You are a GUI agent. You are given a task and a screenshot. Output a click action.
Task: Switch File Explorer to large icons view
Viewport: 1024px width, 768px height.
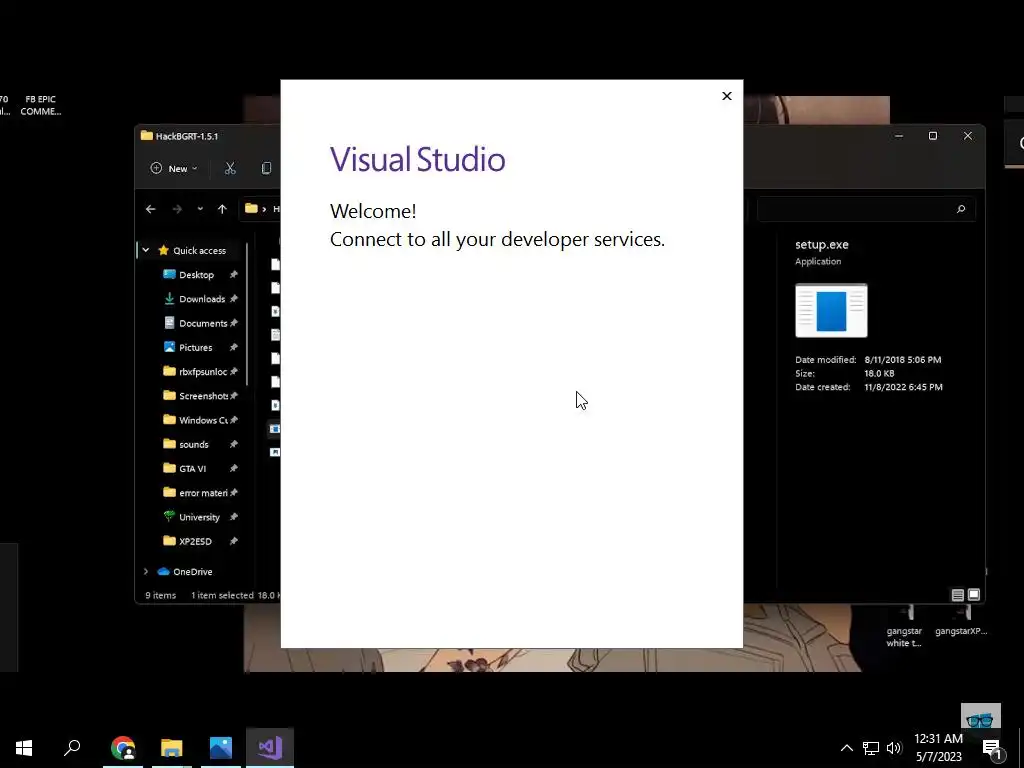974,595
